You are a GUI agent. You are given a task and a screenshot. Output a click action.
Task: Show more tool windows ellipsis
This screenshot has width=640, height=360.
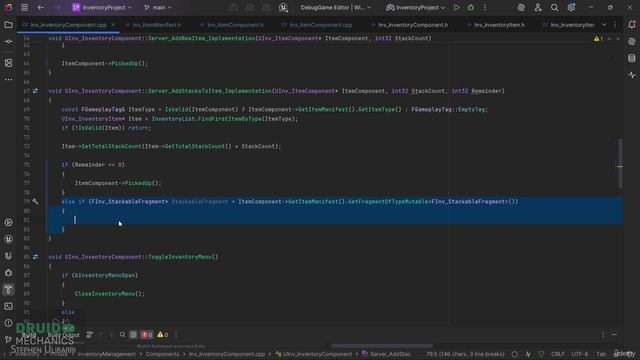click(8, 80)
